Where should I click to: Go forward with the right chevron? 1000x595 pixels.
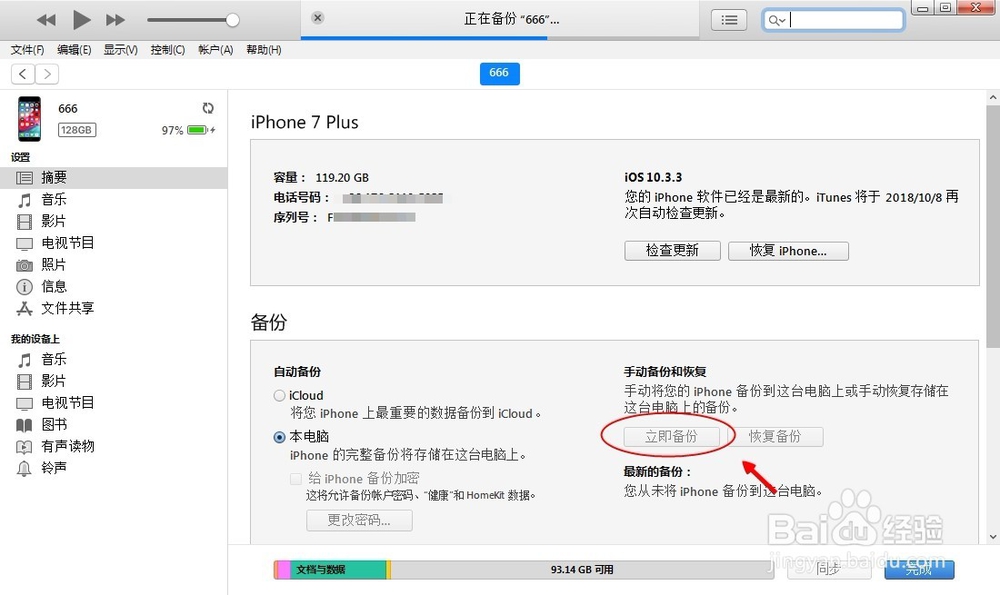pyautogui.click(x=47, y=74)
